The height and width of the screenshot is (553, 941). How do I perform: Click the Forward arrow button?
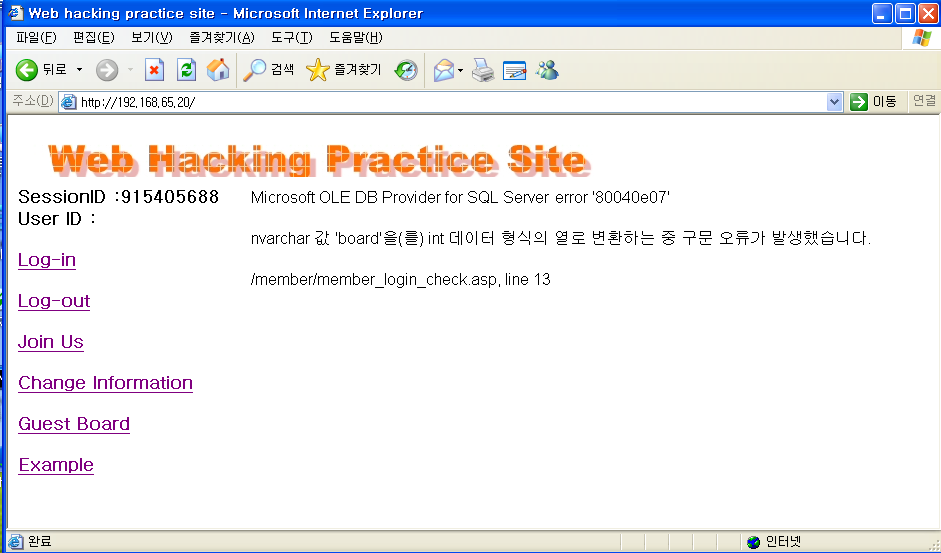(x=107, y=70)
